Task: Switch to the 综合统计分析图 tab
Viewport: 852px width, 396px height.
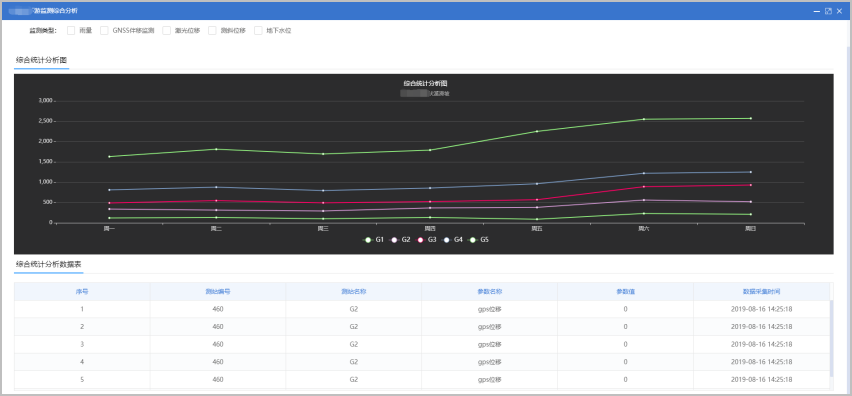Action: [x=42, y=60]
